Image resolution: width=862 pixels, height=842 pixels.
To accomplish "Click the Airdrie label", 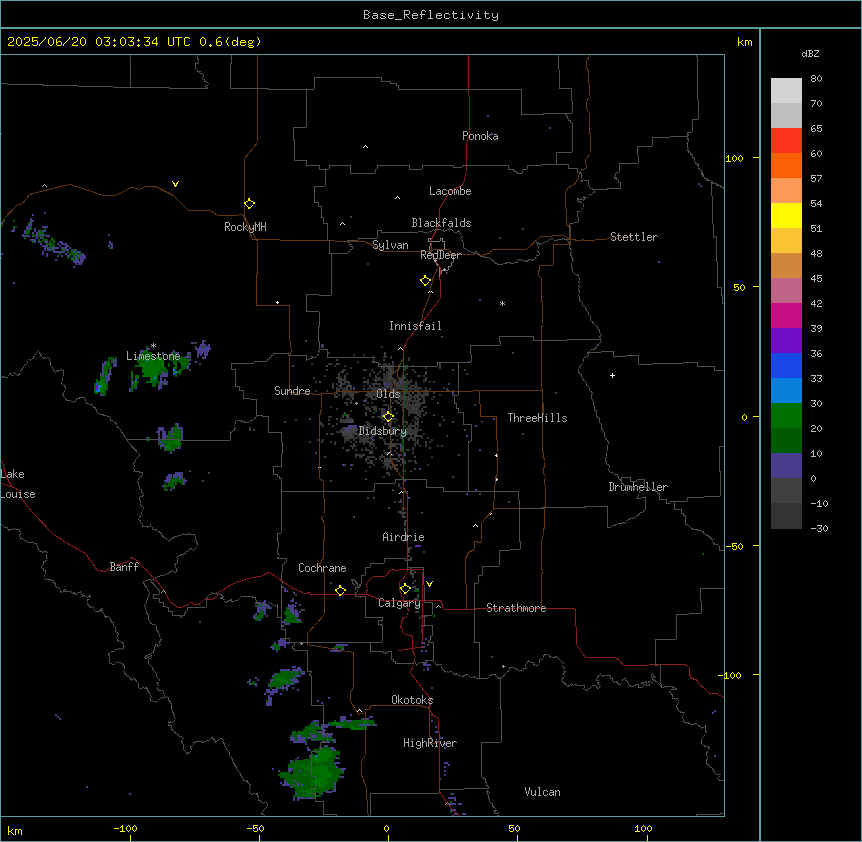I will click(x=403, y=537).
